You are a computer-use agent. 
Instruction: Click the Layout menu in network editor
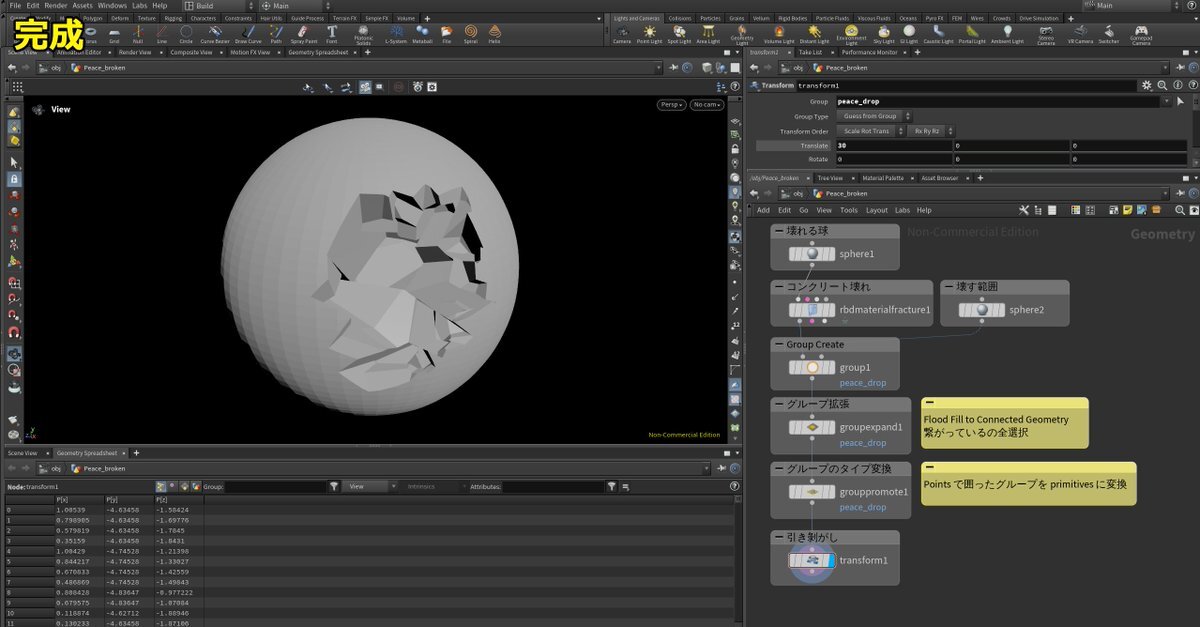coord(876,210)
